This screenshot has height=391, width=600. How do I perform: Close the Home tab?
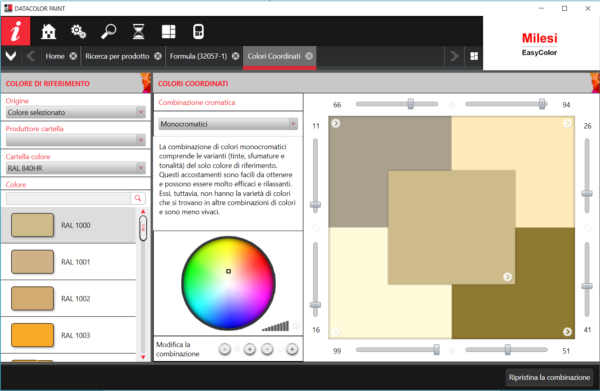tap(73, 56)
